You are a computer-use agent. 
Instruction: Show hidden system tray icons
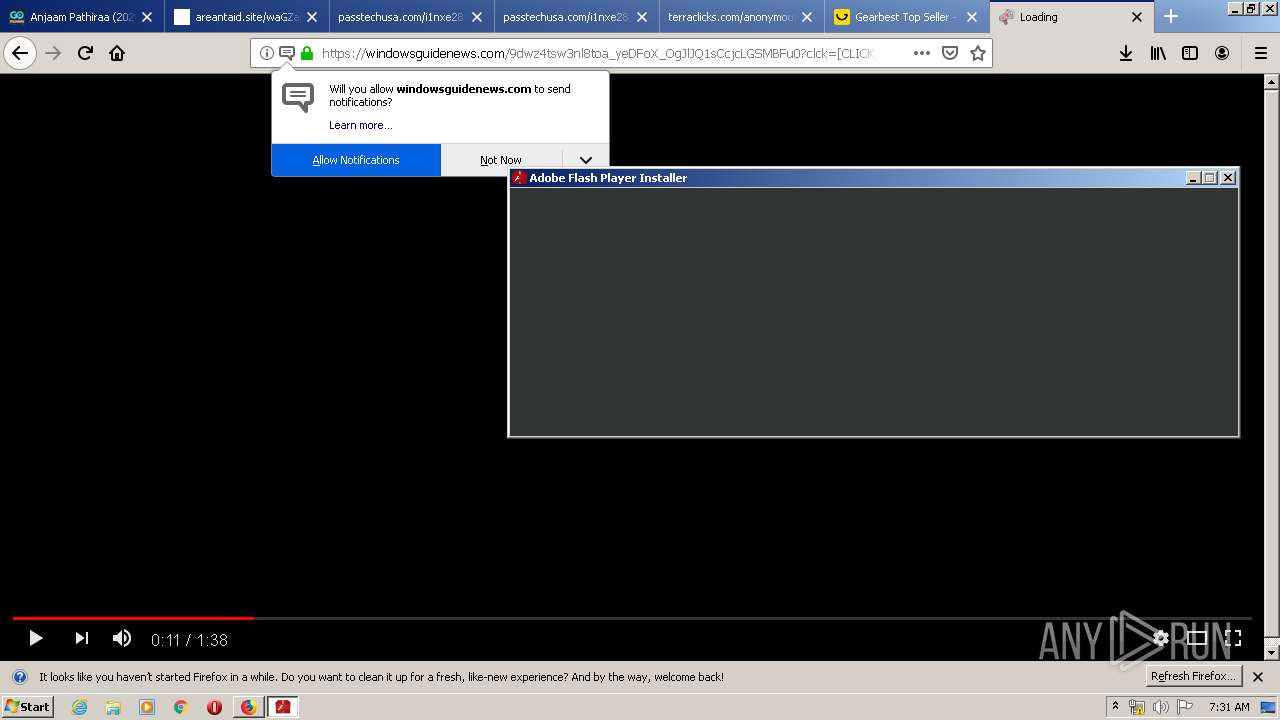pos(1116,706)
